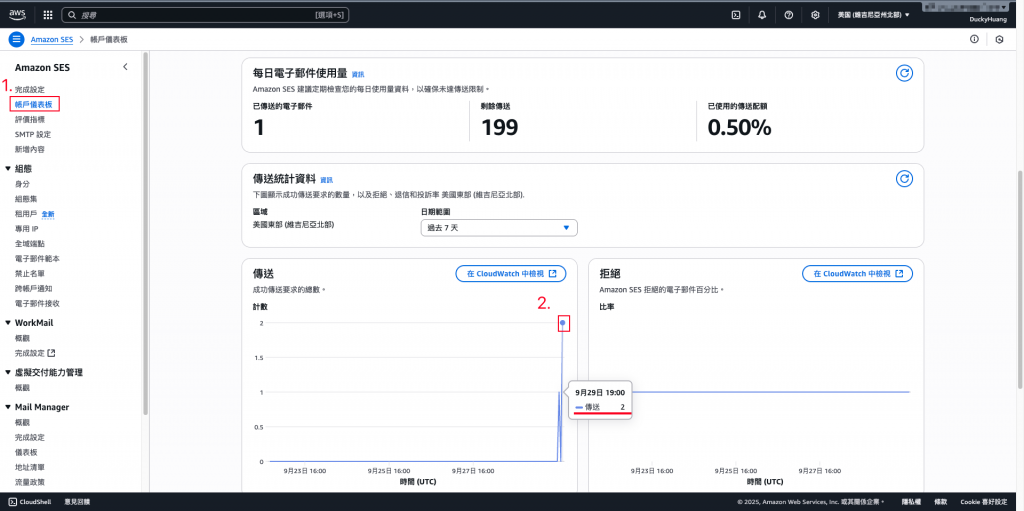Open 跨帳戶通知 in the sidebar
The image size is (1024, 511).
[x=33, y=288]
